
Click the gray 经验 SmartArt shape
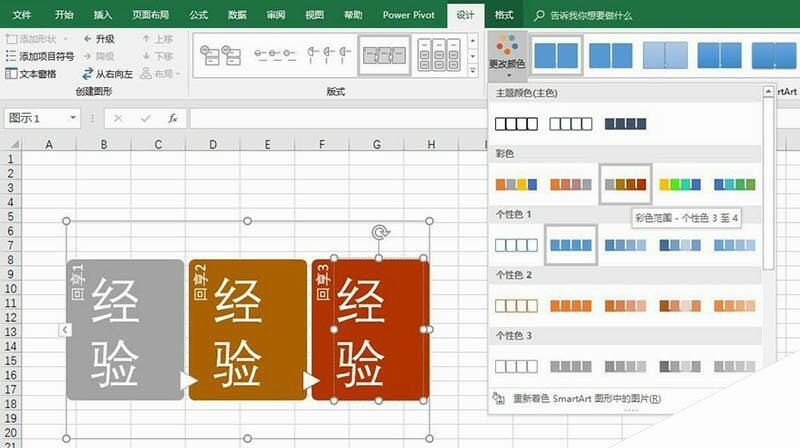pyautogui.click(x=125, y=330)
